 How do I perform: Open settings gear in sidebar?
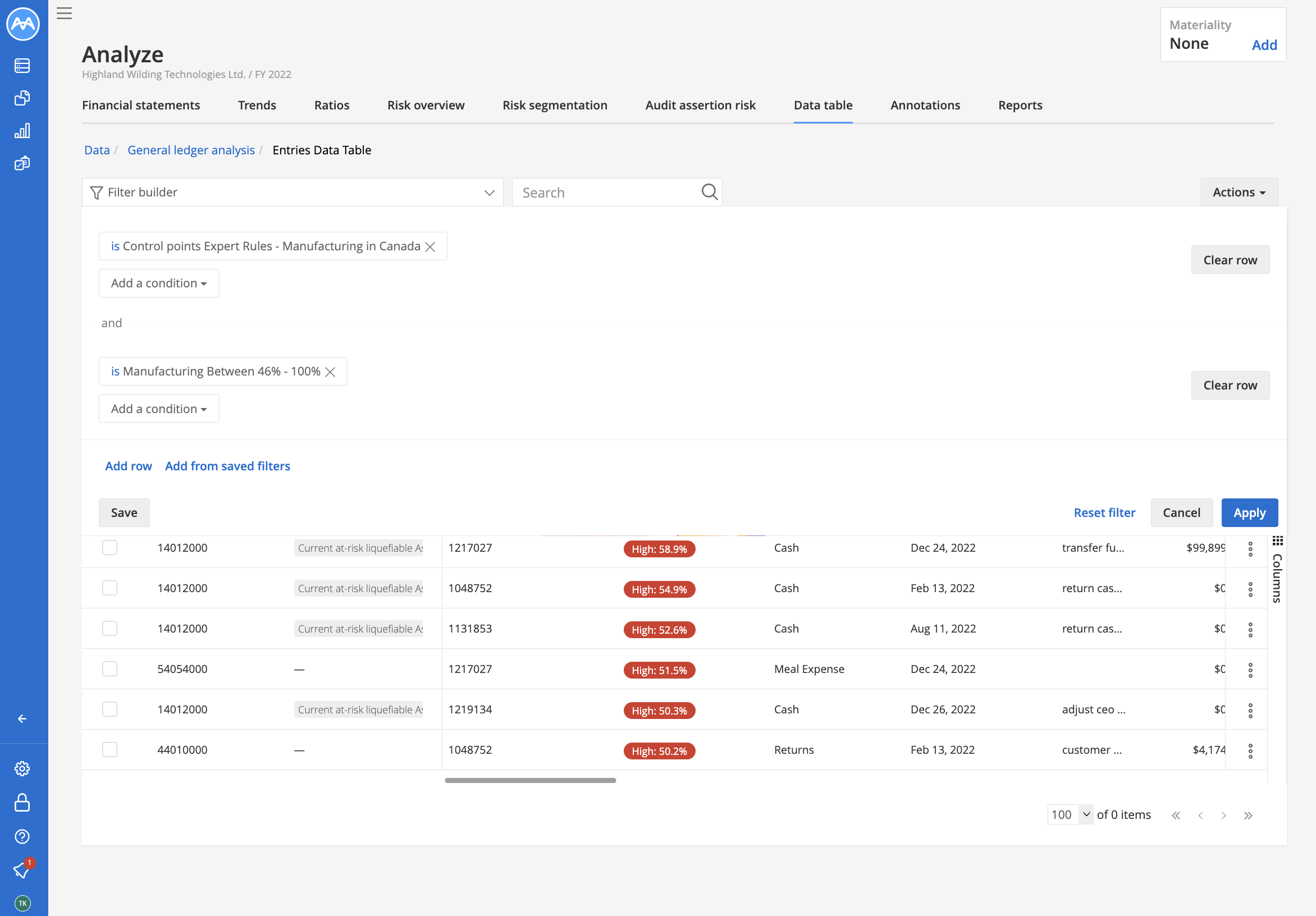point(22,769)
